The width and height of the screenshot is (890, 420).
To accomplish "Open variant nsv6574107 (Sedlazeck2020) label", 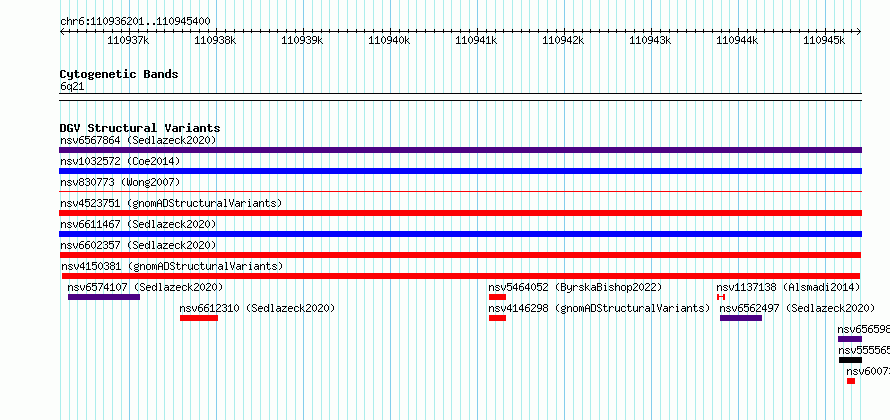I will pyautogui.click(x=145, y=287).
